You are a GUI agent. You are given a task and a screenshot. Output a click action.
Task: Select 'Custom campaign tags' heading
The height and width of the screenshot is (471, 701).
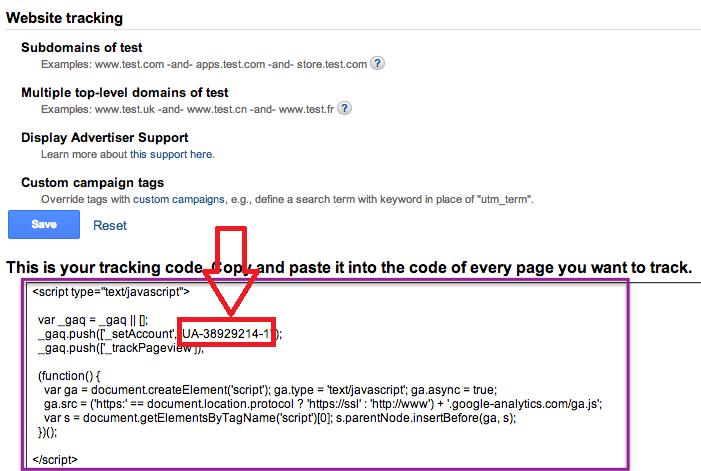click(93, 183)
